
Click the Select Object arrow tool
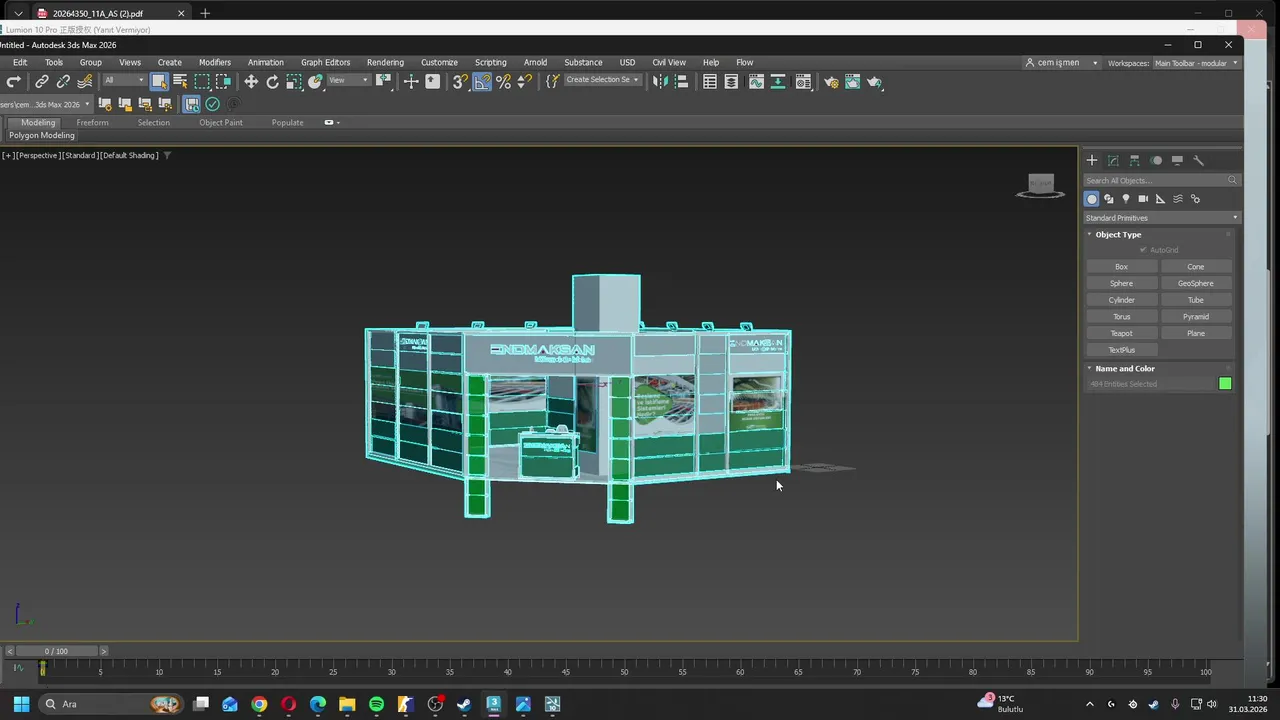pos(159,82)
